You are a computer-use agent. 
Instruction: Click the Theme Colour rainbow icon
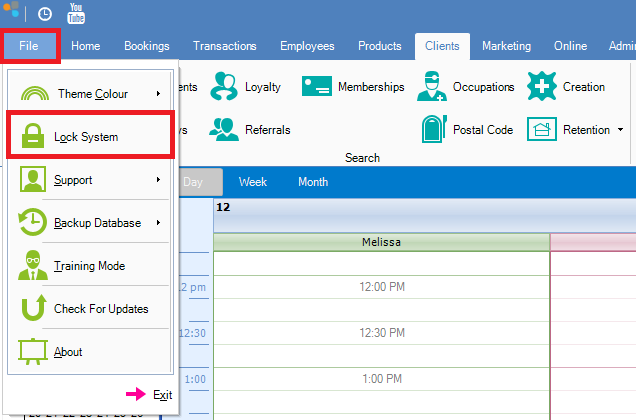34,93
